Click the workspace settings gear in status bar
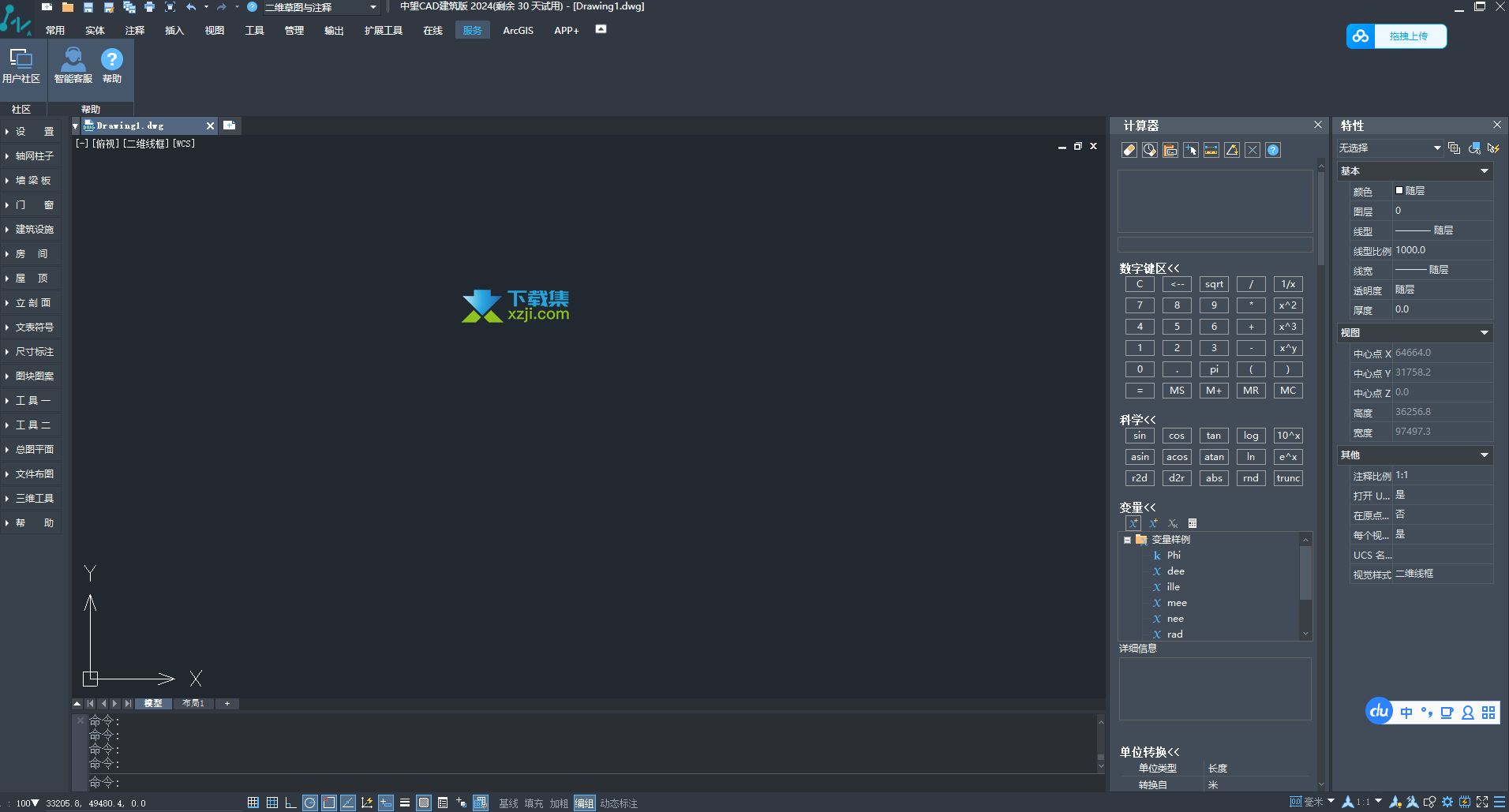 [1447, 802]
